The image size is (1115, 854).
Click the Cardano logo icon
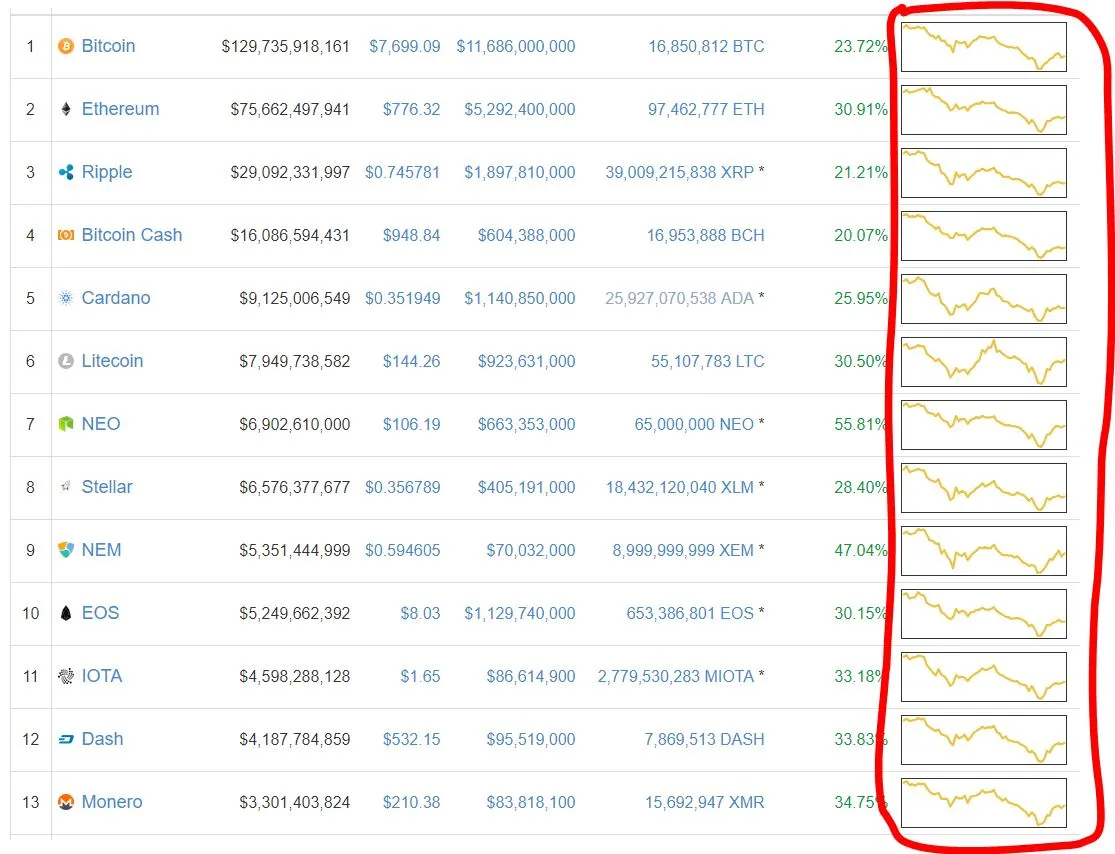pyautogui.click(x=65, y=298)
